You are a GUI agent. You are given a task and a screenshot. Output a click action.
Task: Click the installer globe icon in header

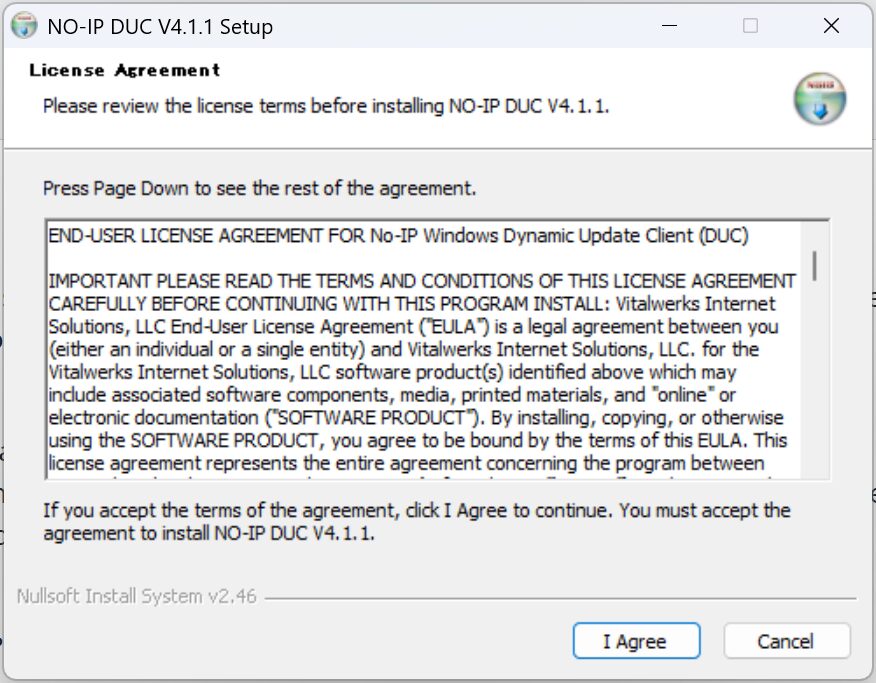click(x=820, y=99)
